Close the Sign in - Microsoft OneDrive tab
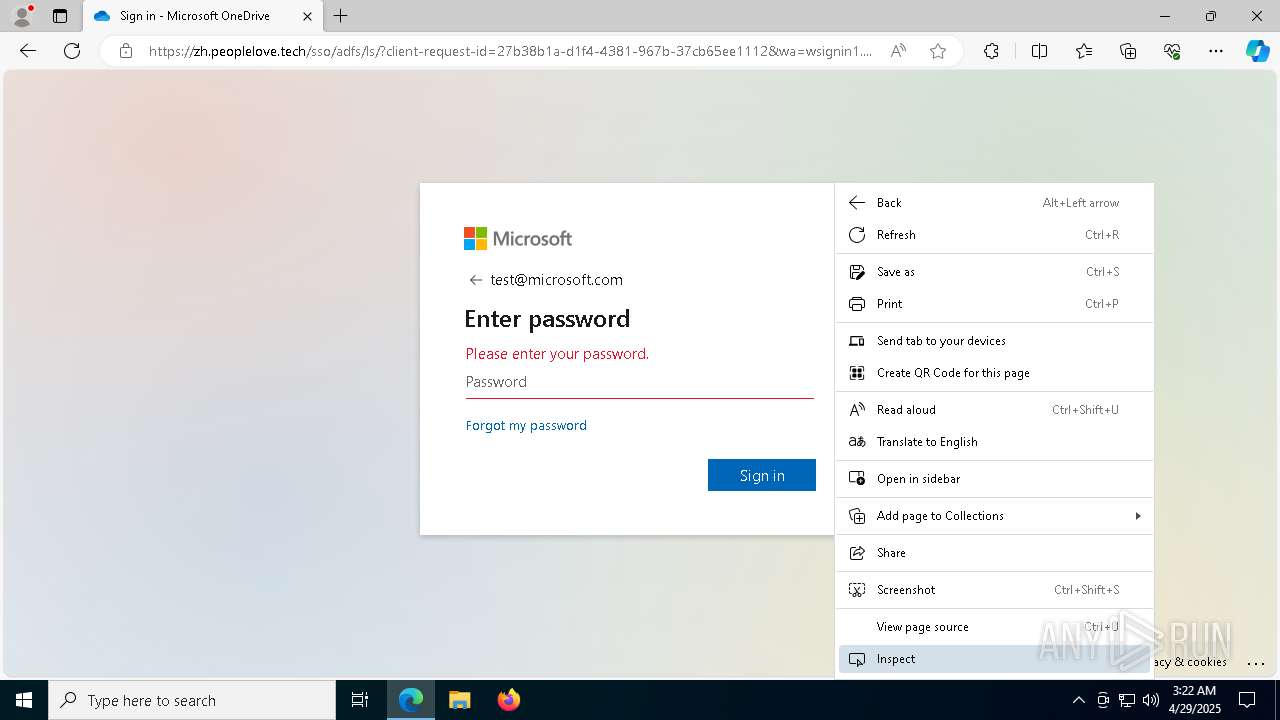1280x720 pixels. pos(308,16)
